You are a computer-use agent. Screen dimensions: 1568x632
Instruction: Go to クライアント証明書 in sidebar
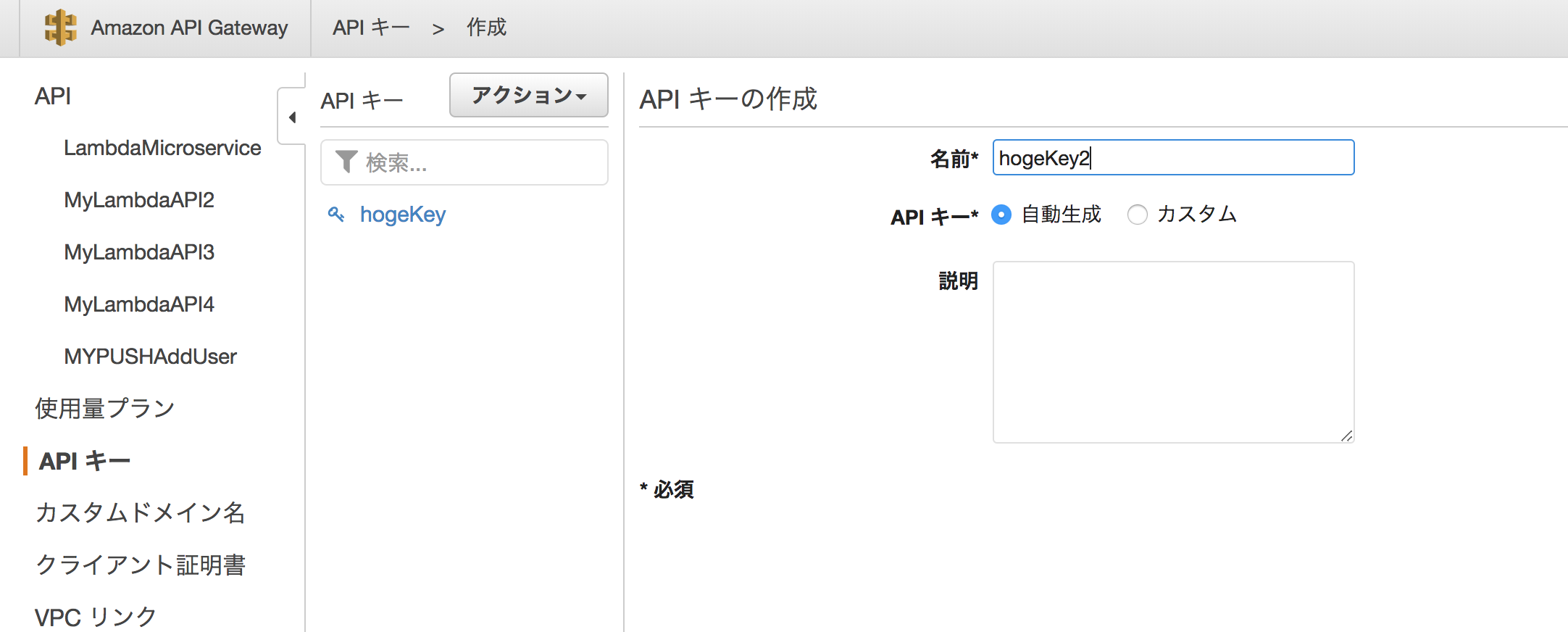[x=141, y=565]
